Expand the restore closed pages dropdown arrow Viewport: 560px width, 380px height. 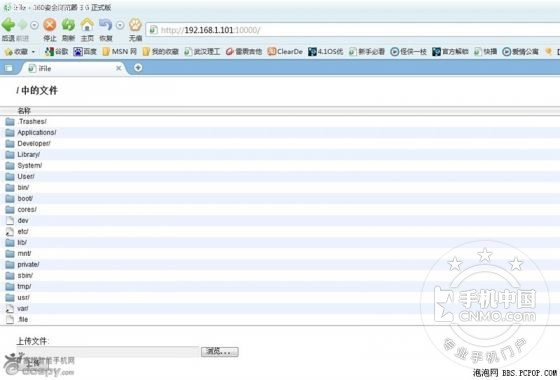[x=120, y=25]
